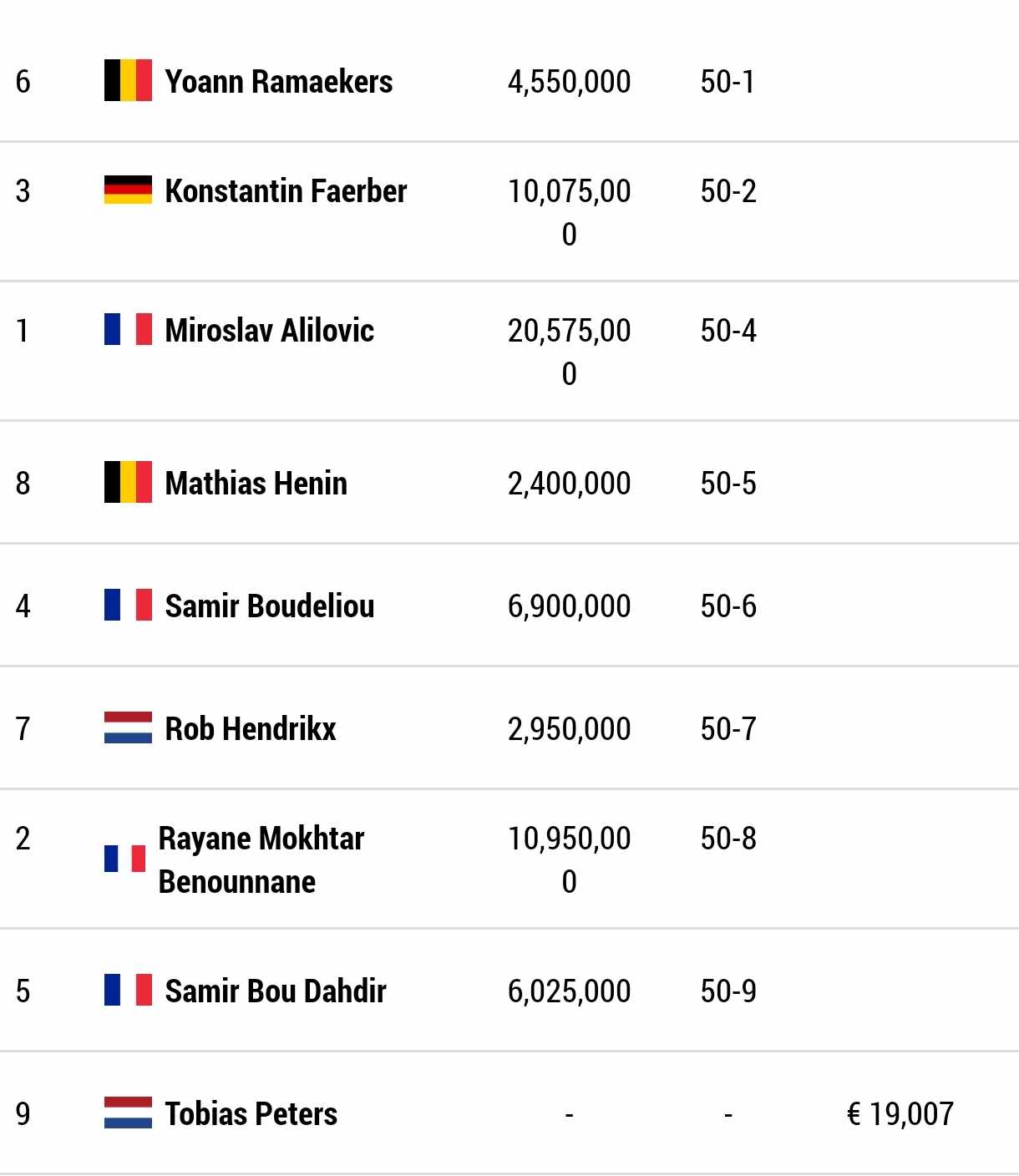Select Rayane Mokhtar Benounnane name

pos(261,859)
